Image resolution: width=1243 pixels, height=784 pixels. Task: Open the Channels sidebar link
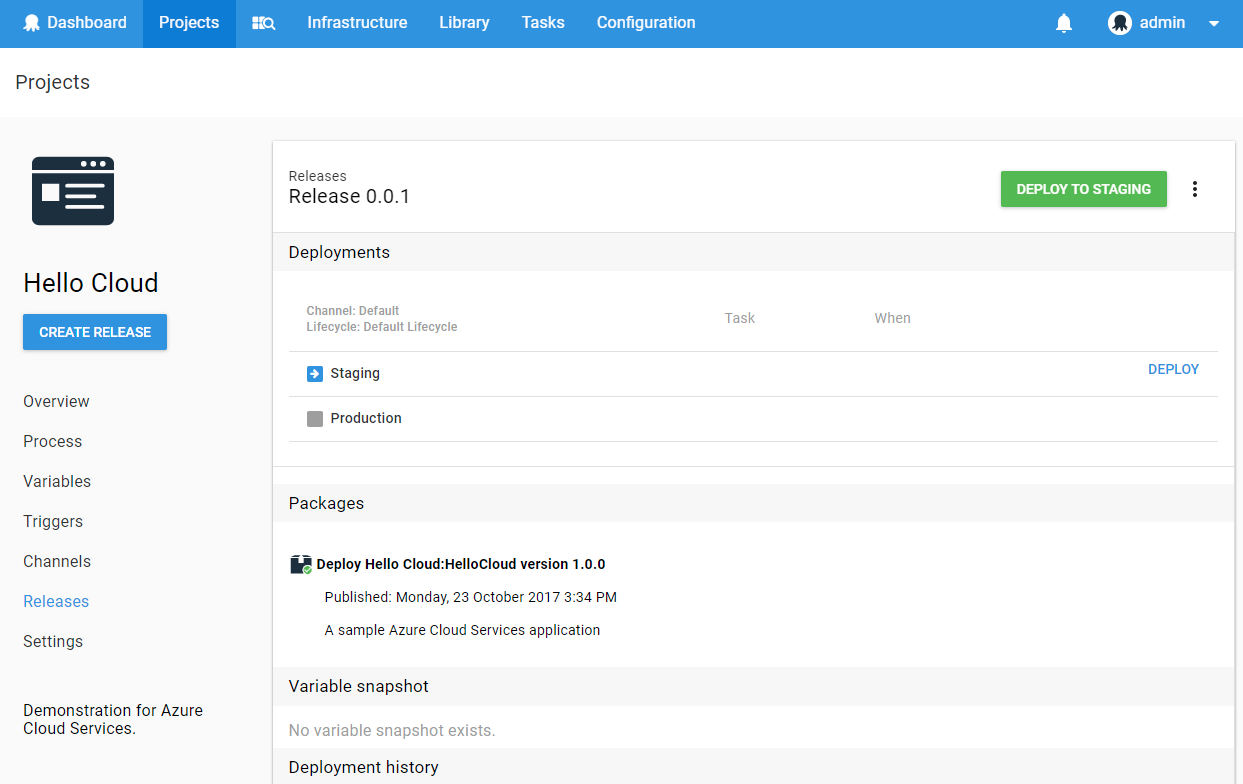[x=57, y=562]
